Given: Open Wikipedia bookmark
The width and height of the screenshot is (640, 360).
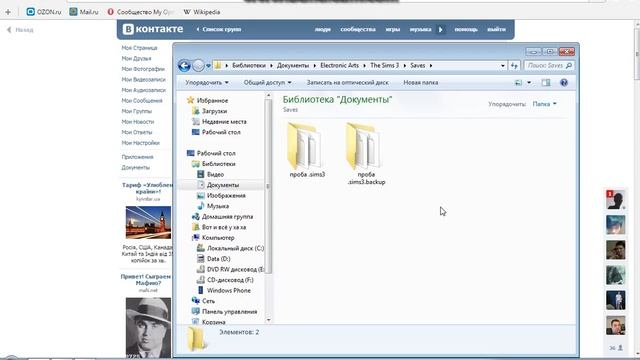Looking at the screenshot, I should point(202,12).
